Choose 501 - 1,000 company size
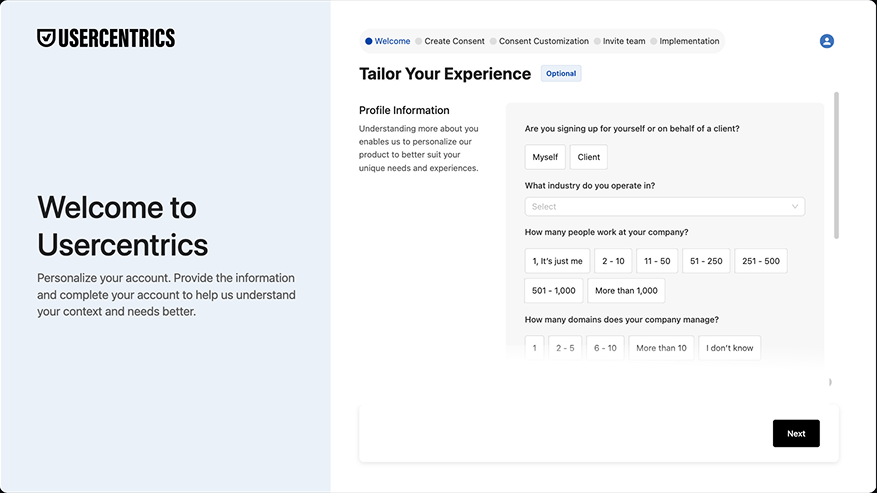The image size is (877, 493). 554,290
